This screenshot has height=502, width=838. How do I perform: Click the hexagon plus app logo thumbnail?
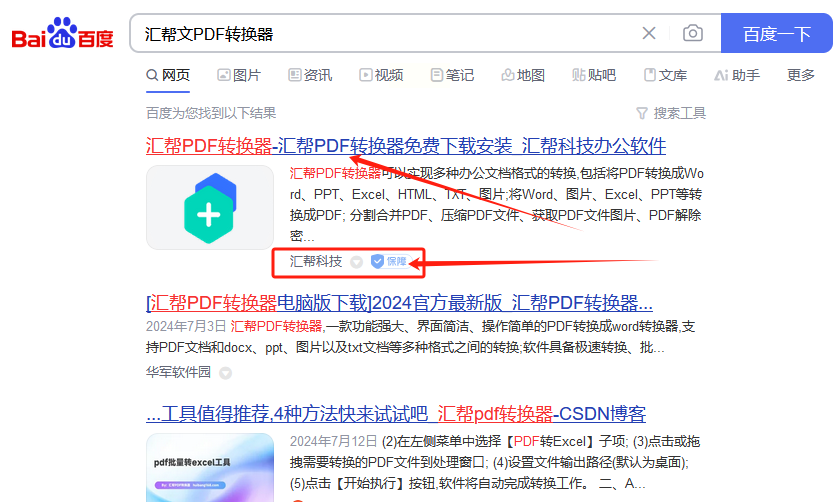pyautogui.click(x=210, y=207)
